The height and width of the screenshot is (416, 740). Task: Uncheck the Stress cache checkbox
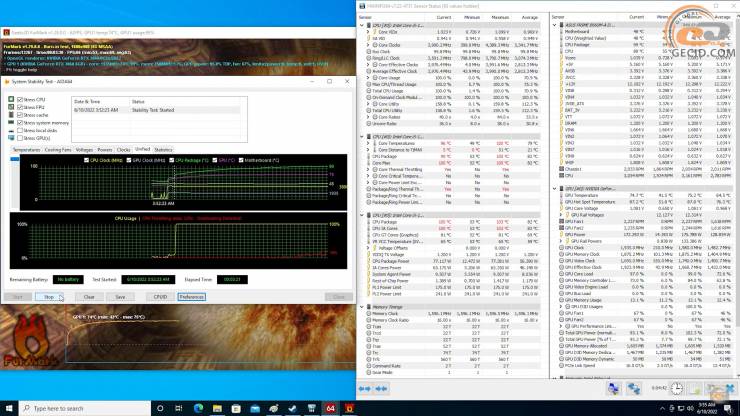point(20,115)
